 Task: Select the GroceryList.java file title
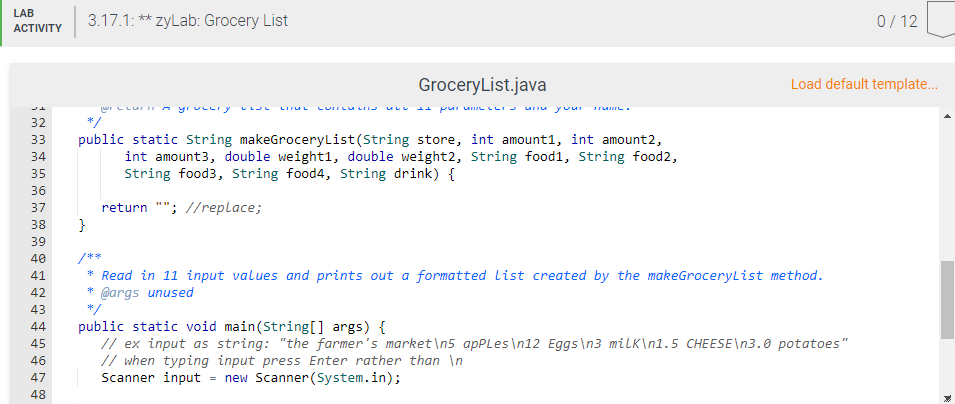tap(482, 85)
